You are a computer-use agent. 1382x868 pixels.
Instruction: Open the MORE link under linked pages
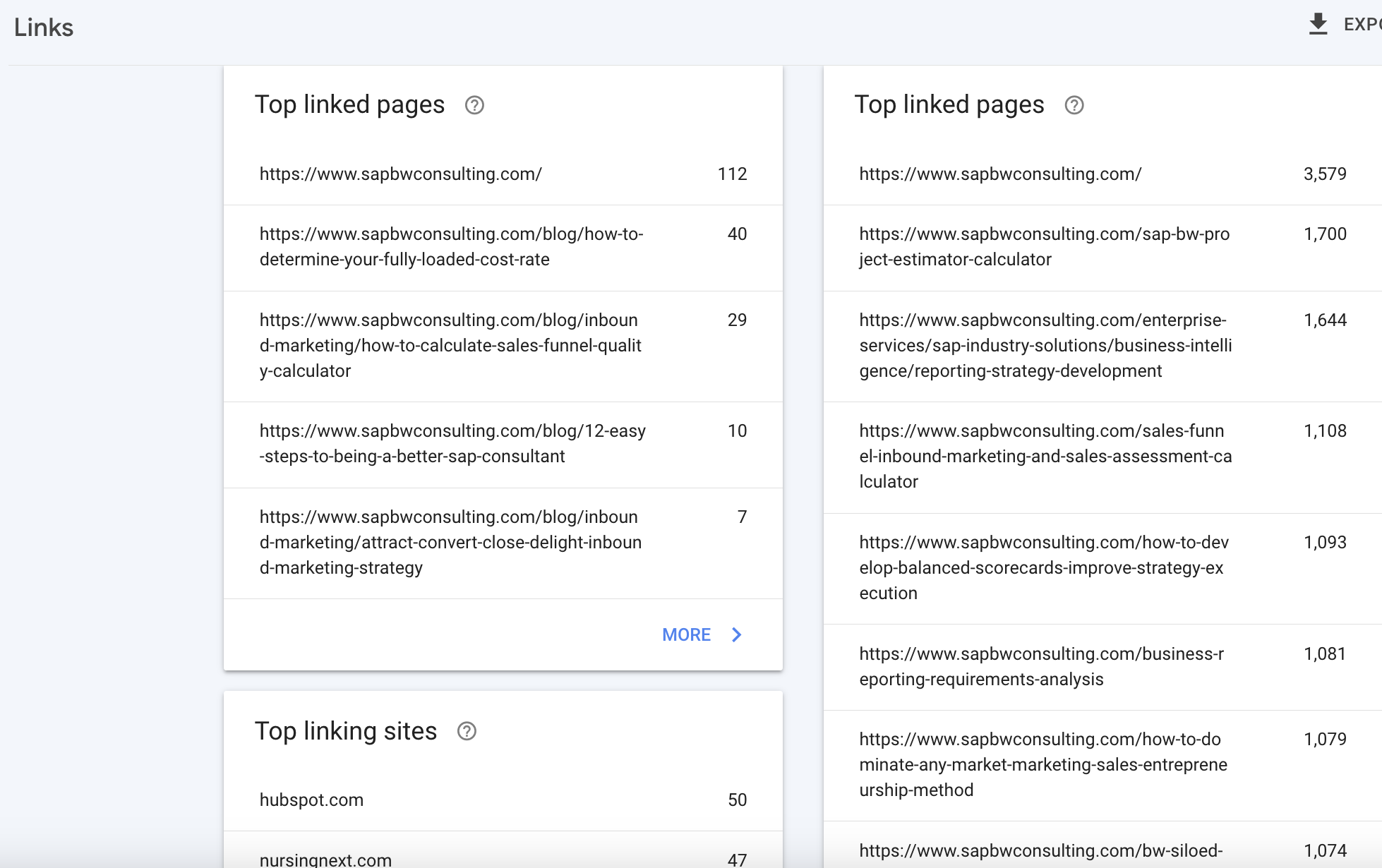pyautogui.click(x=687, y=634)
